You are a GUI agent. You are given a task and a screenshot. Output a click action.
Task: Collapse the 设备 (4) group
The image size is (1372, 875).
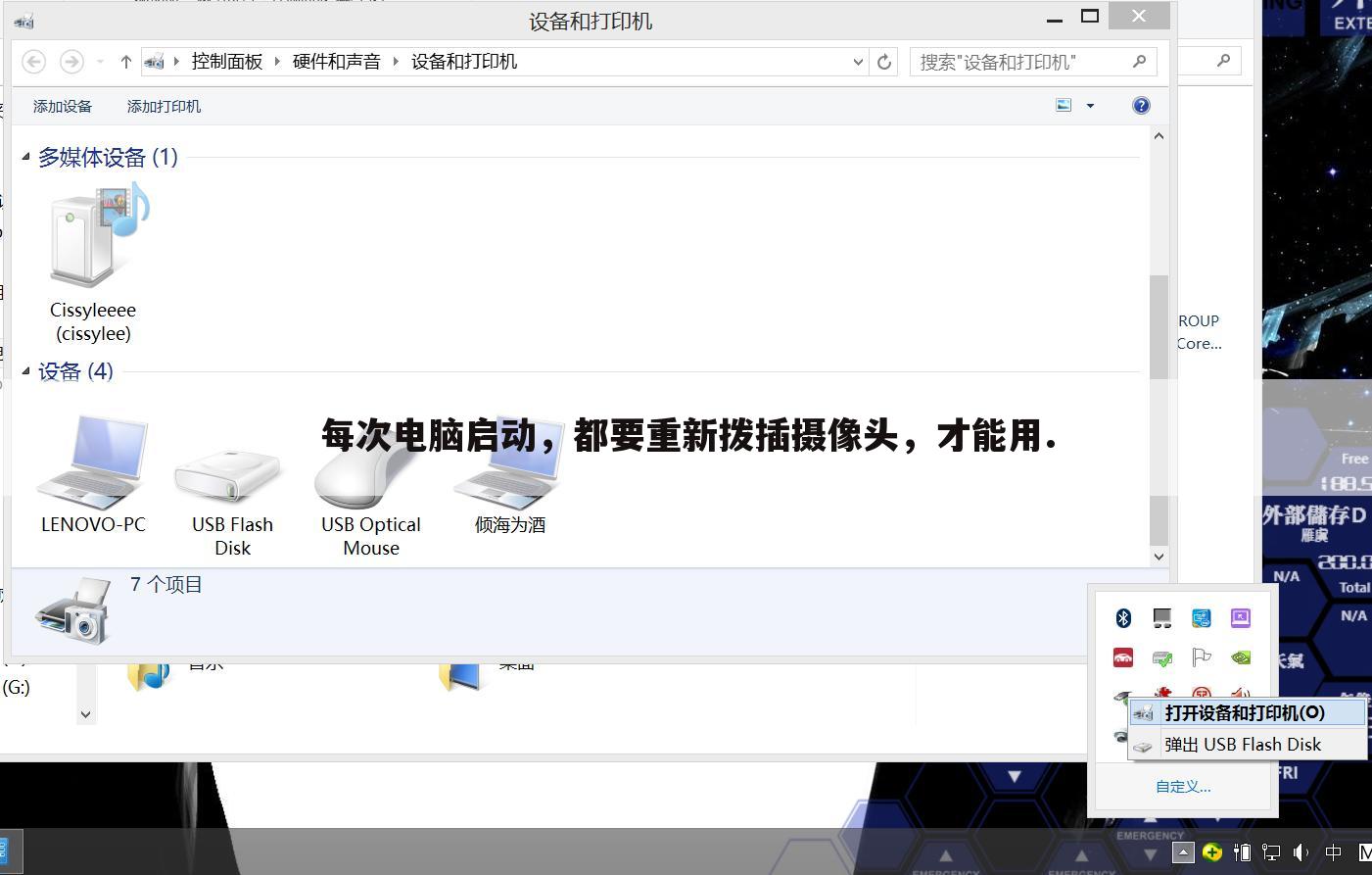click(25, 371)
